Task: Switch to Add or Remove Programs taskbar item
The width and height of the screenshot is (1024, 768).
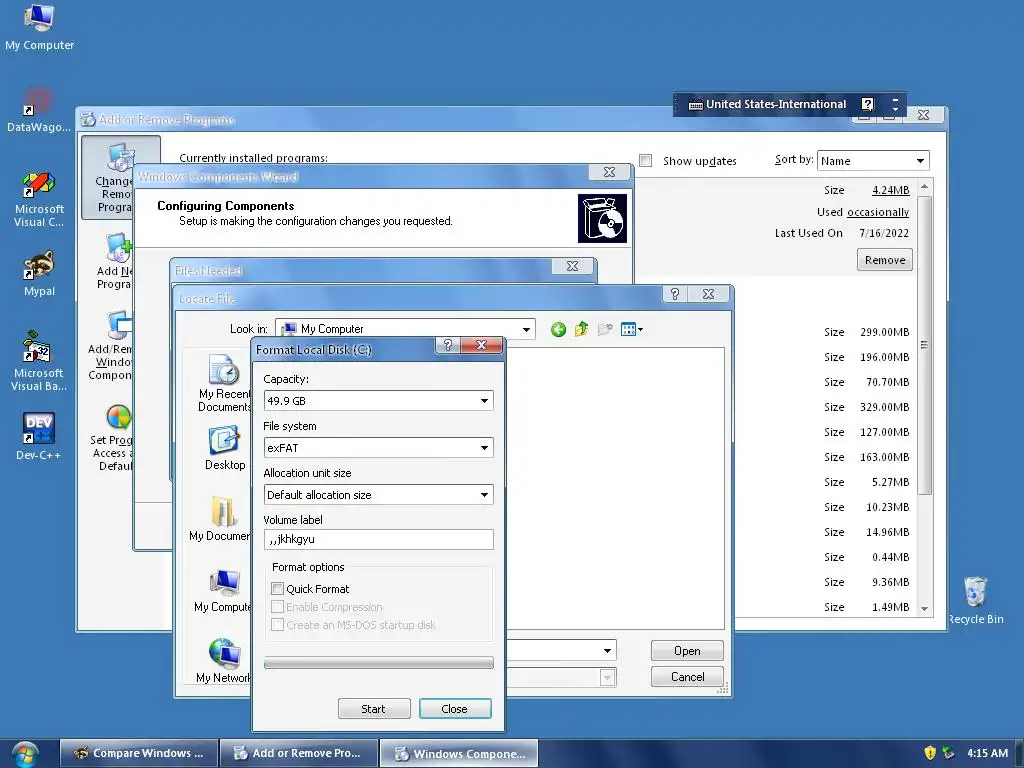Action: [x=298, y=753]
